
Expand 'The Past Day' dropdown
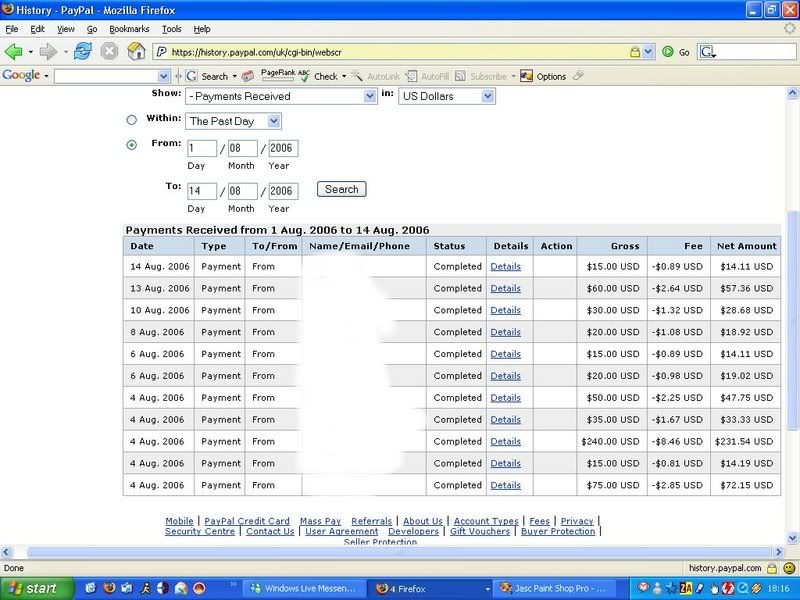click(x=233, y=121)
